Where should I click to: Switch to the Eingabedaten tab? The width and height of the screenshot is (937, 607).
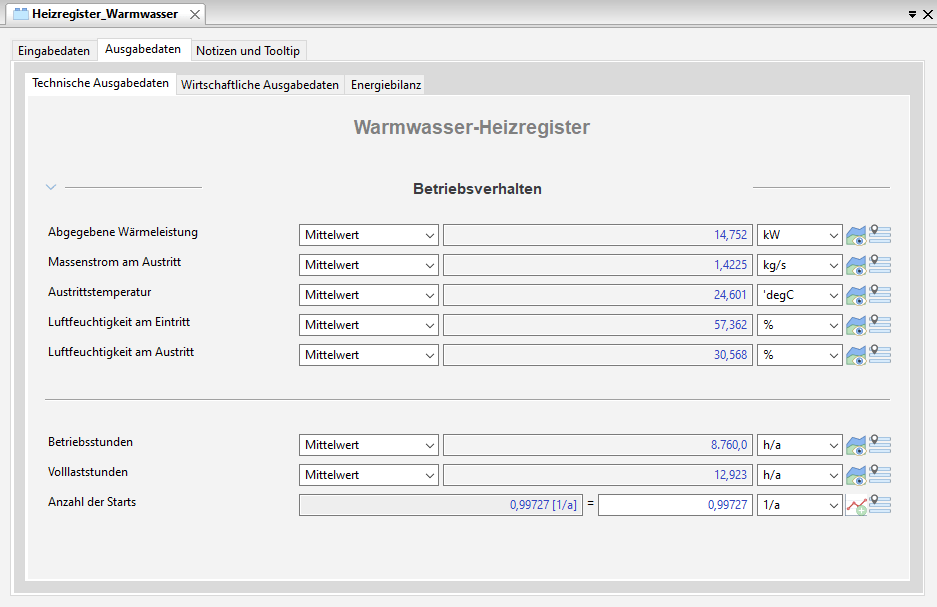(54, 51)
